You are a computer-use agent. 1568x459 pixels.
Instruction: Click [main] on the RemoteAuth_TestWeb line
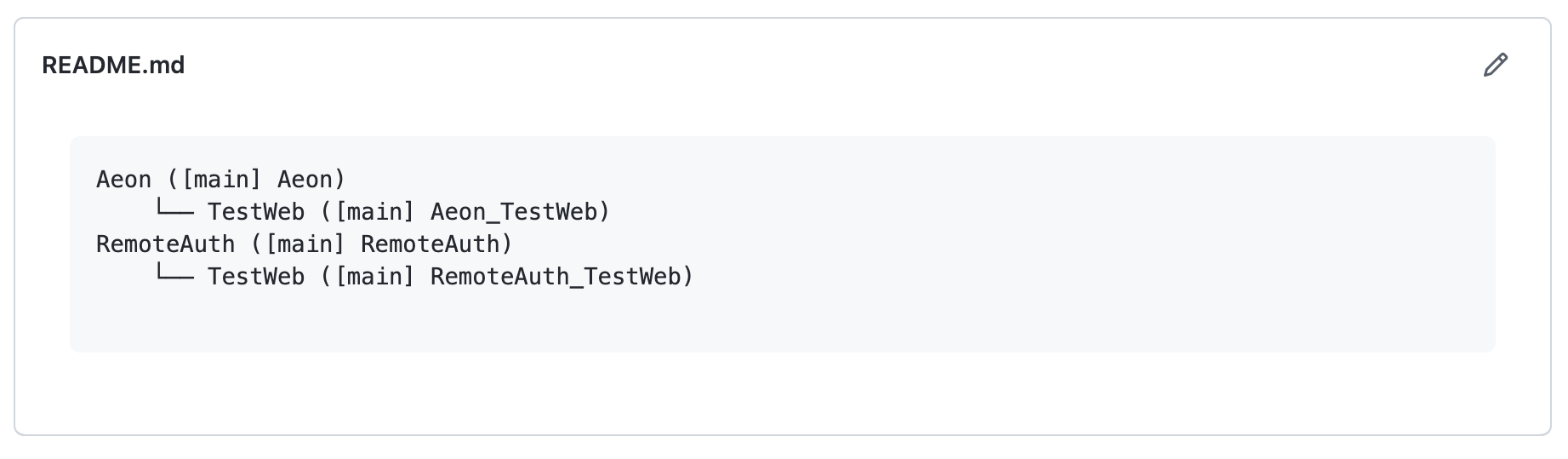(375, 277)
